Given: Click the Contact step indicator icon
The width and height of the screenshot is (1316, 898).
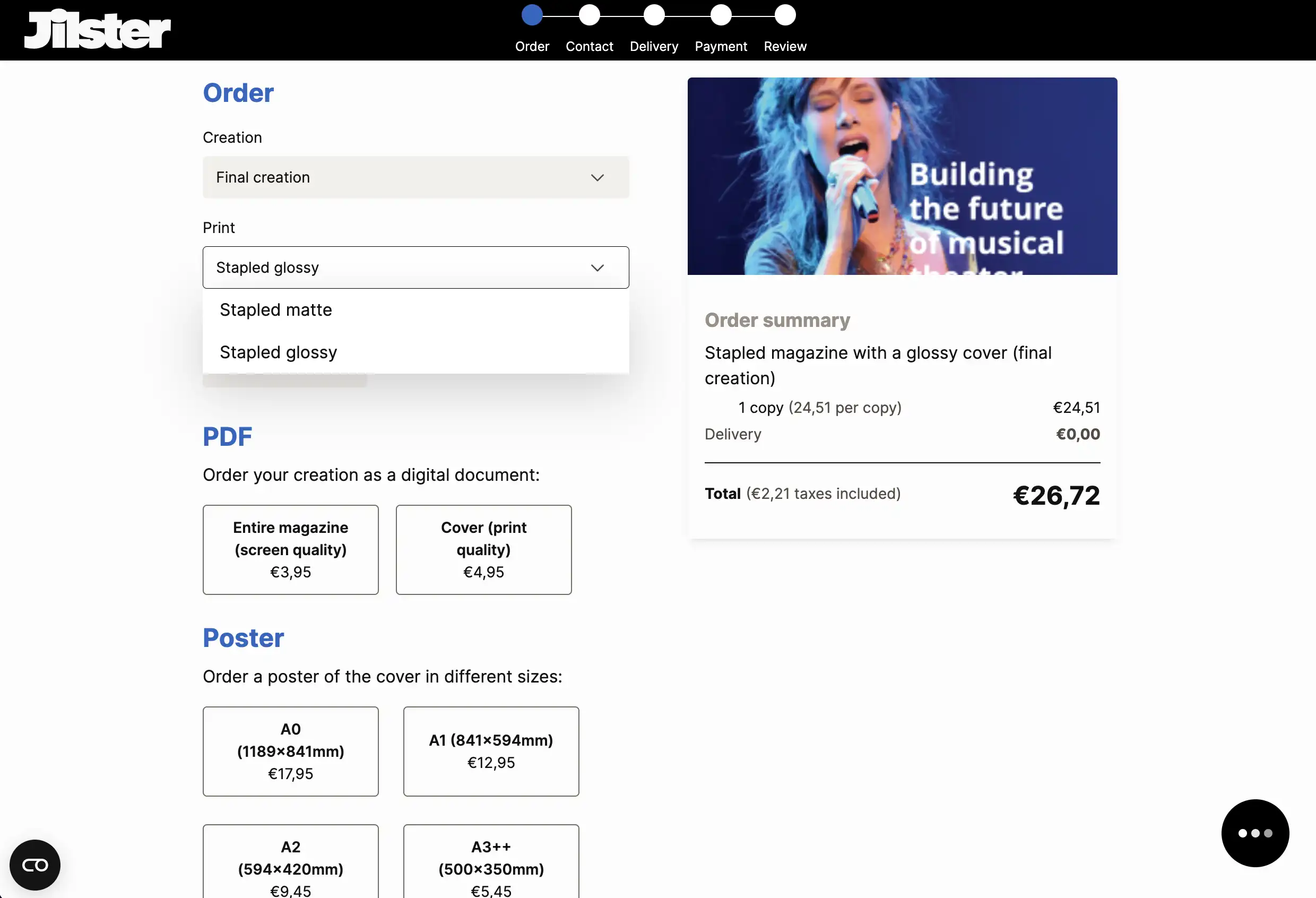Looking at the screenshot, I should tap(589, 14).
